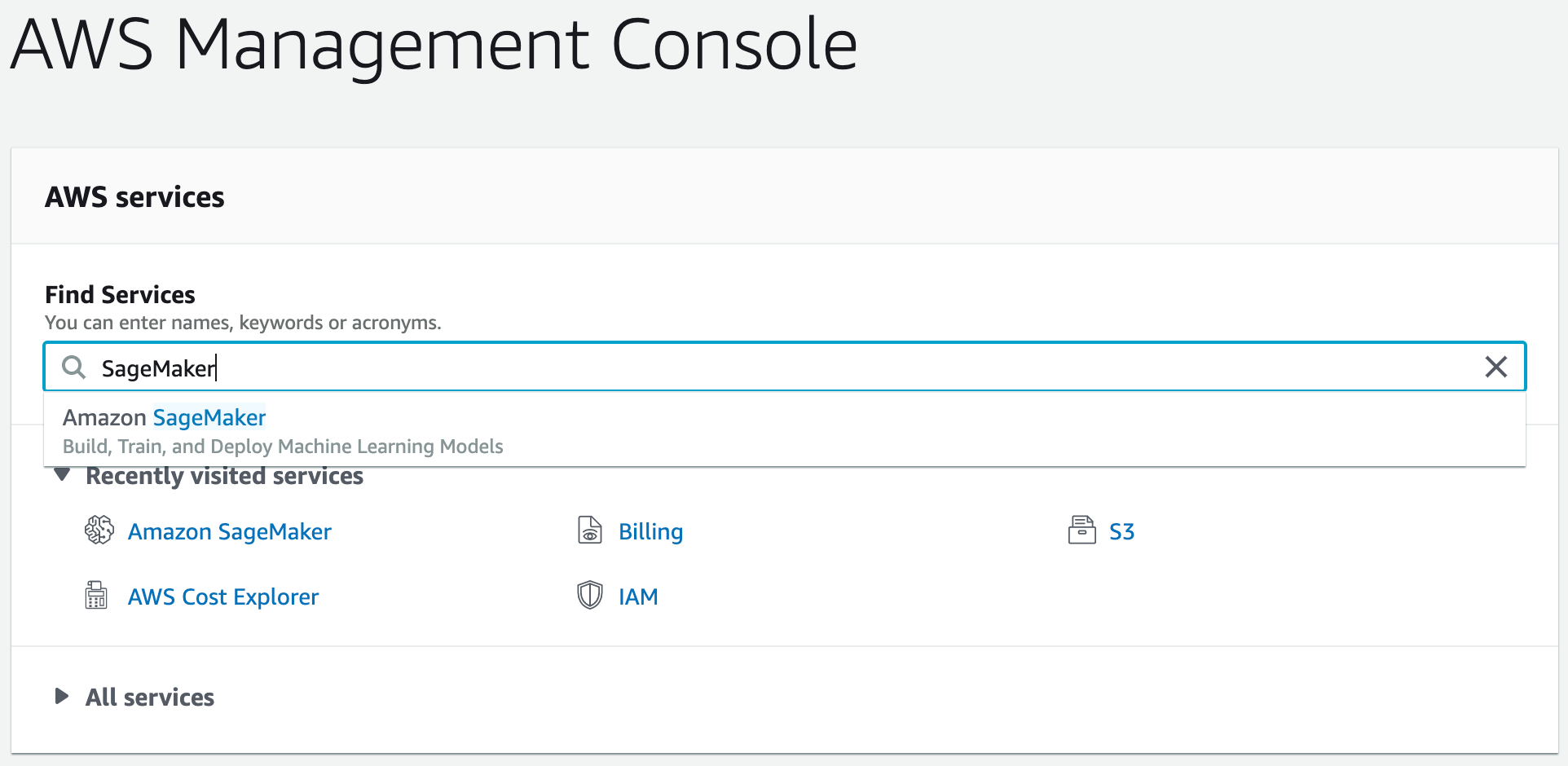Viewport: 1568px width, 766px height.
Task: Click the S3 bucket icon
Action: pyautogui.click(x=1081, y=530)
